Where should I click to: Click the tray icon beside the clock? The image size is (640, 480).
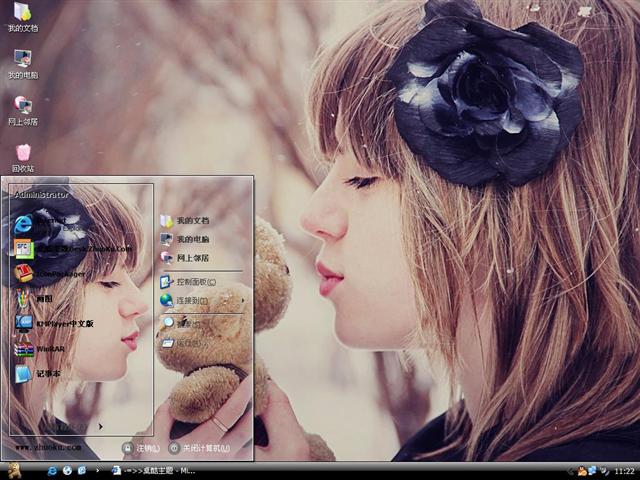point(604,471)
